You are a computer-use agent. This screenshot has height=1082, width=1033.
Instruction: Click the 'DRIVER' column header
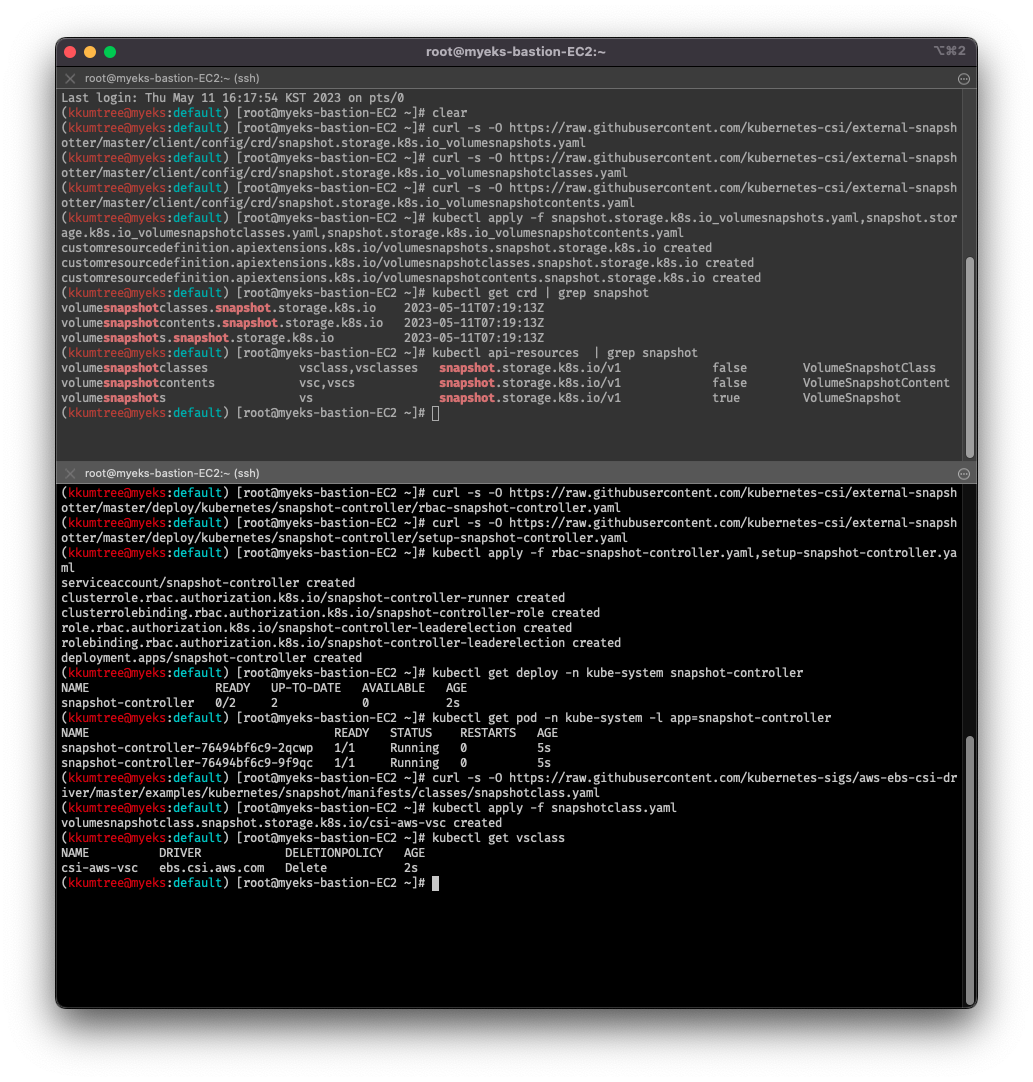(180, 853)
